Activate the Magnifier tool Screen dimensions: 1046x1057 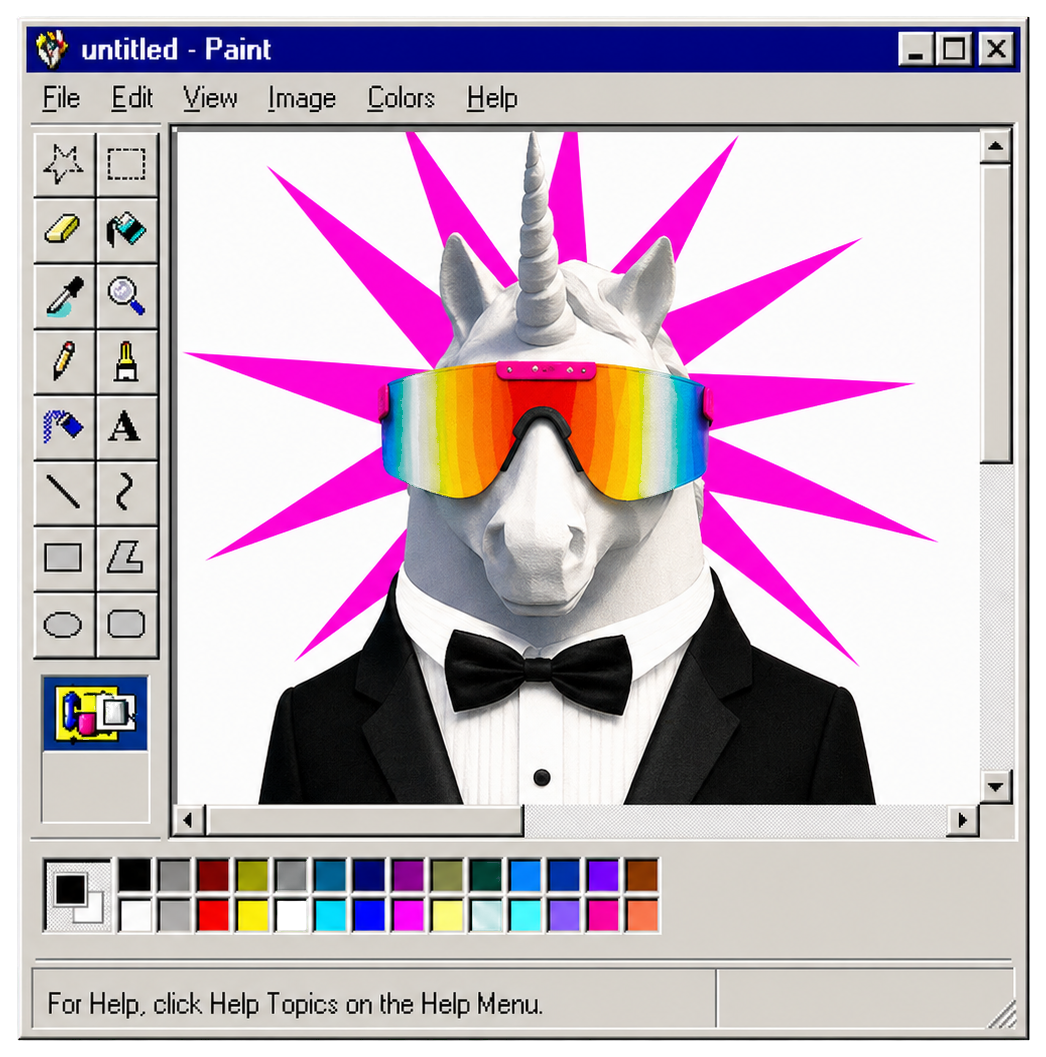[x=127, y=296]
